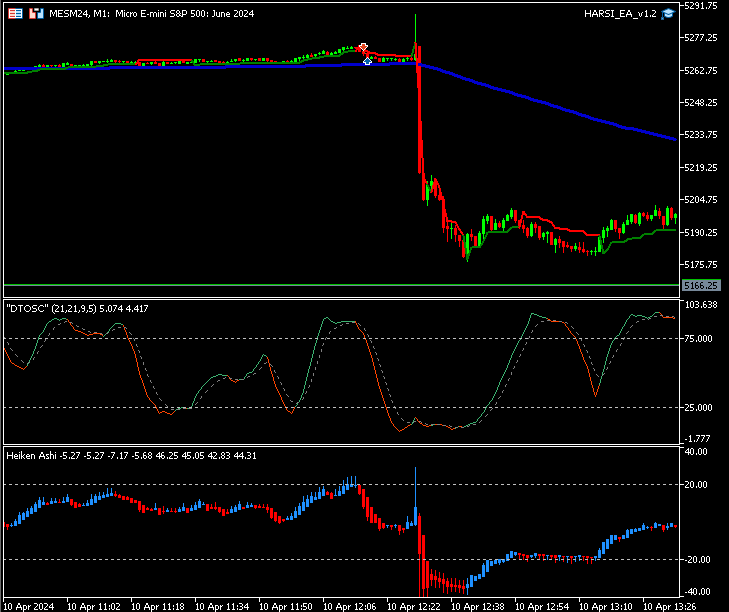729x612 pixels.
Task: Select the red sell trade arrow marker
Action: coord(363,47)
